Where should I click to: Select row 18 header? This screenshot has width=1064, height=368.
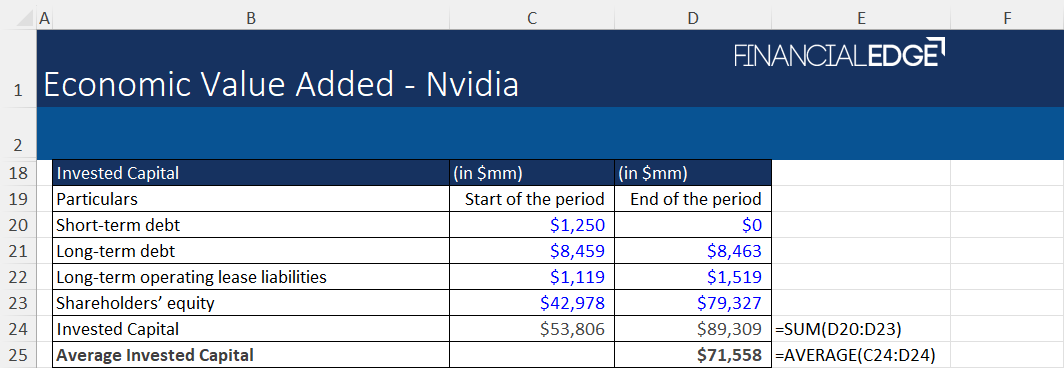point(18,173)
